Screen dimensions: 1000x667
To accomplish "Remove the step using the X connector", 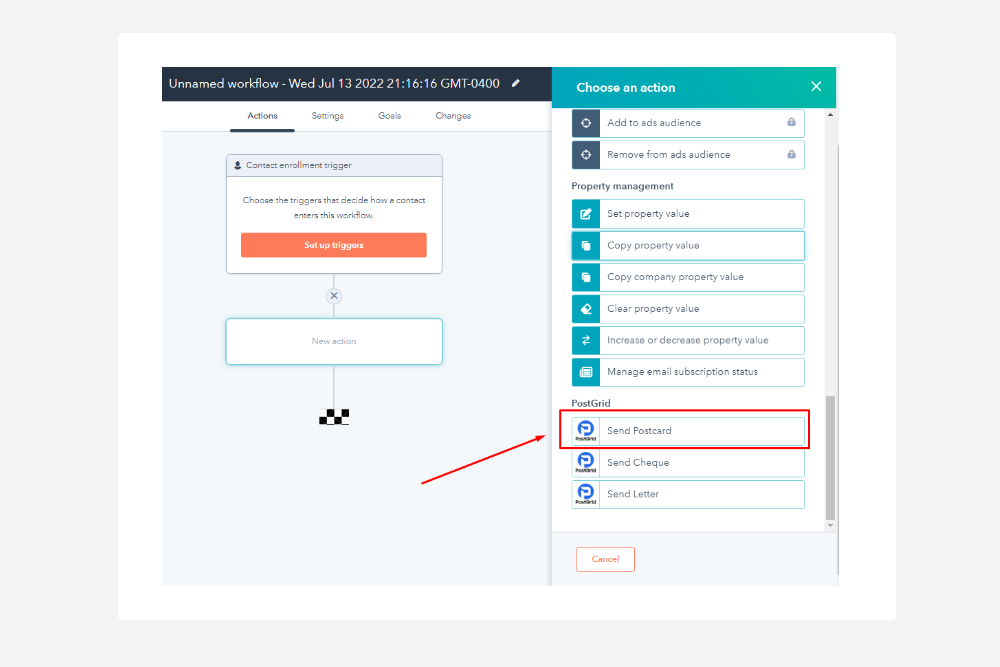I will (x=334, y=296).
